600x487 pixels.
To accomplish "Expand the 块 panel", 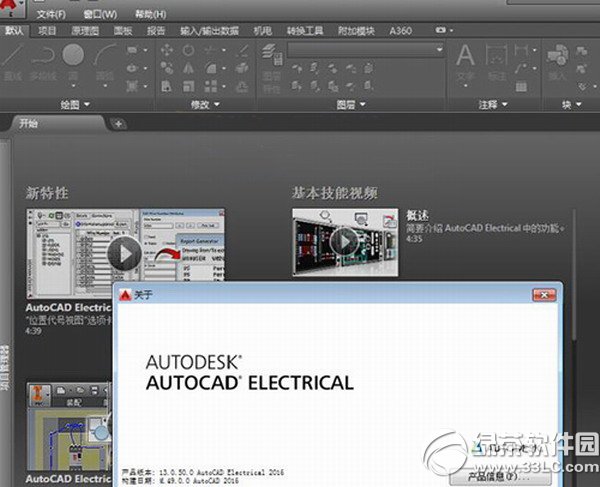I will coord(572,104).
